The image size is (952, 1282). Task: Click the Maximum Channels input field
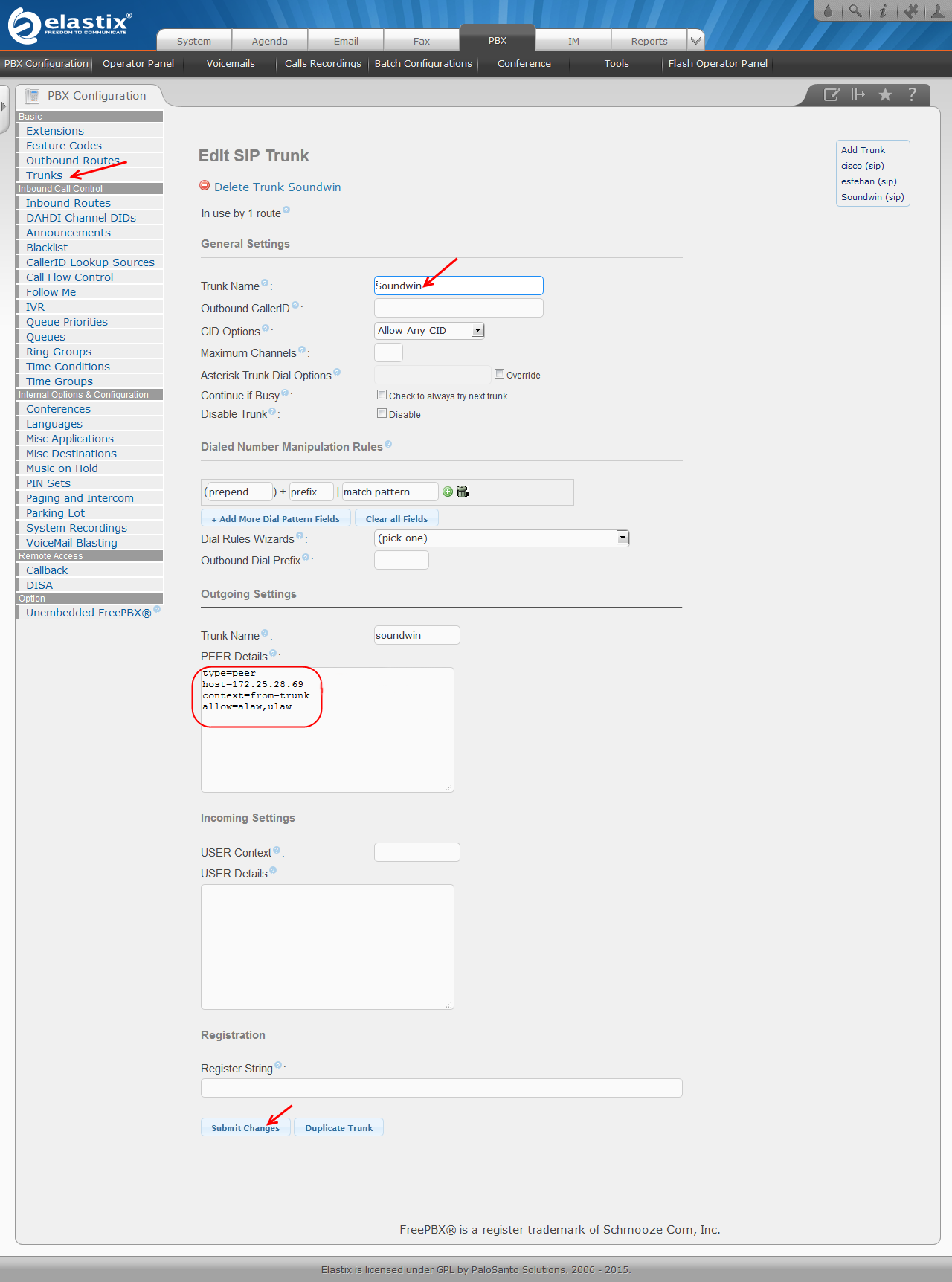389,352
